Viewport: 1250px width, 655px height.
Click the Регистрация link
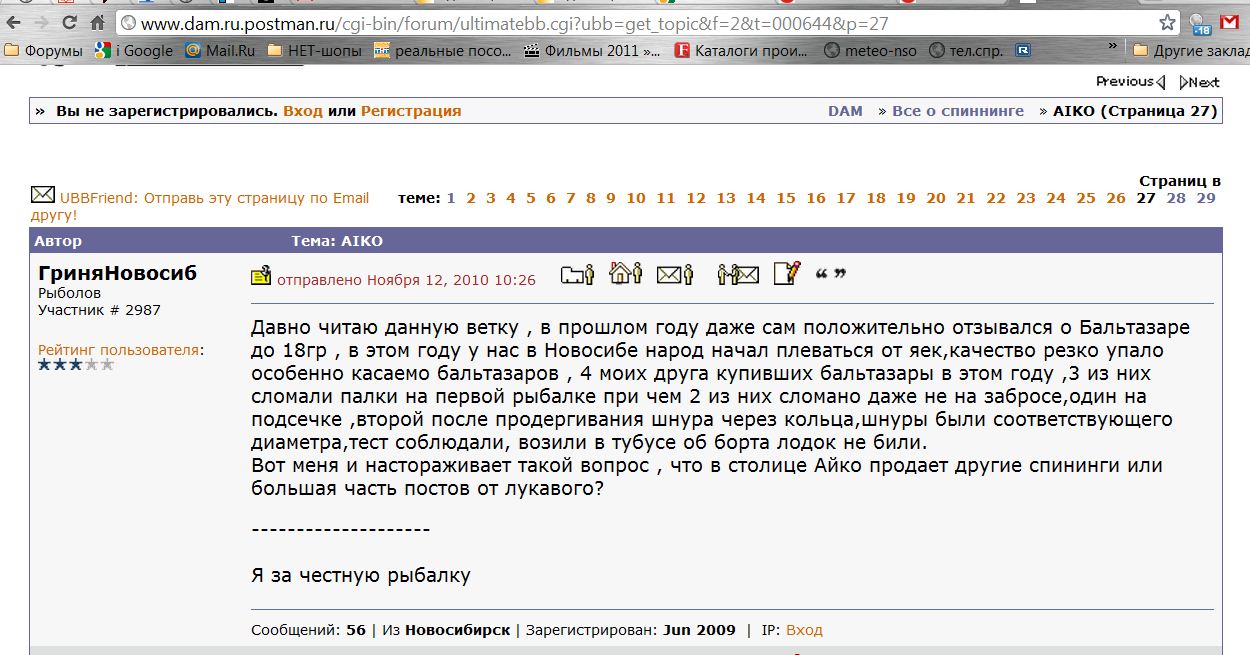pyautogui.click(x=411, y=111)
